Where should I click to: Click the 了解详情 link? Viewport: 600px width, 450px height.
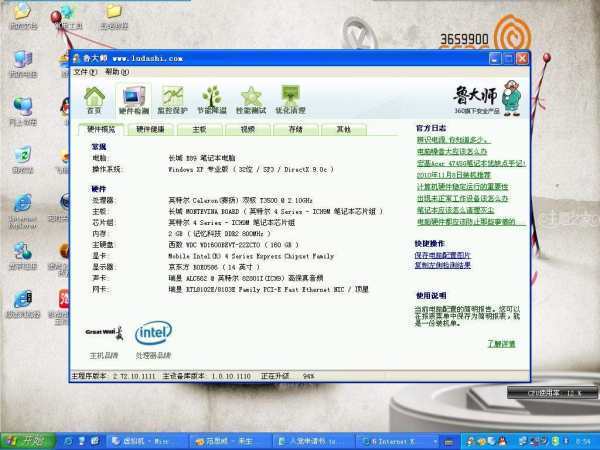point(501,344)
